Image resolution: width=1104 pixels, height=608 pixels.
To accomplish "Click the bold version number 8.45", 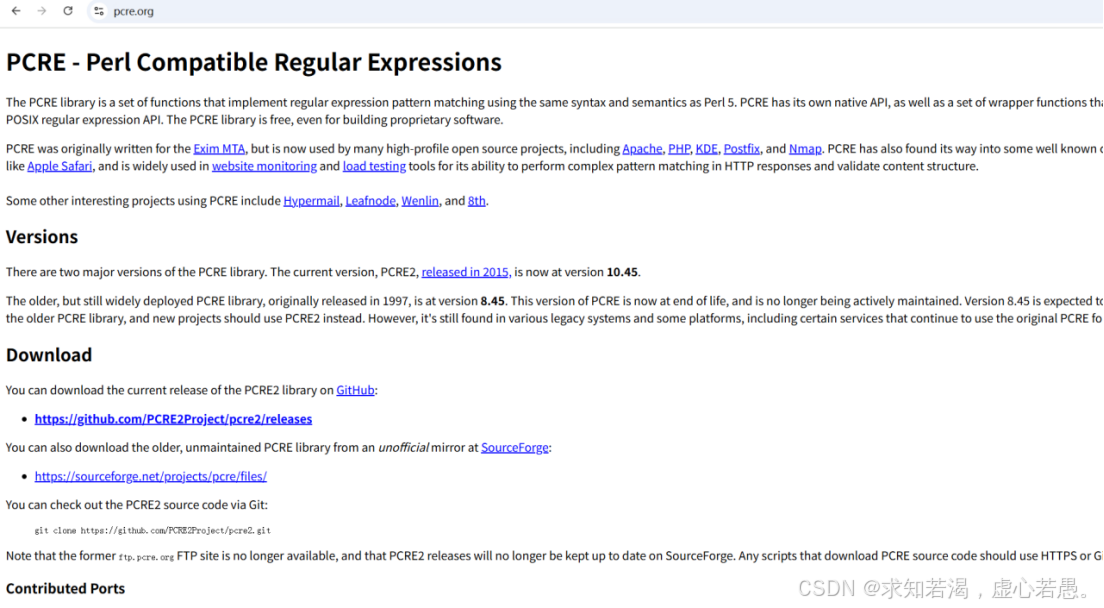I will [x=492, y=300].
